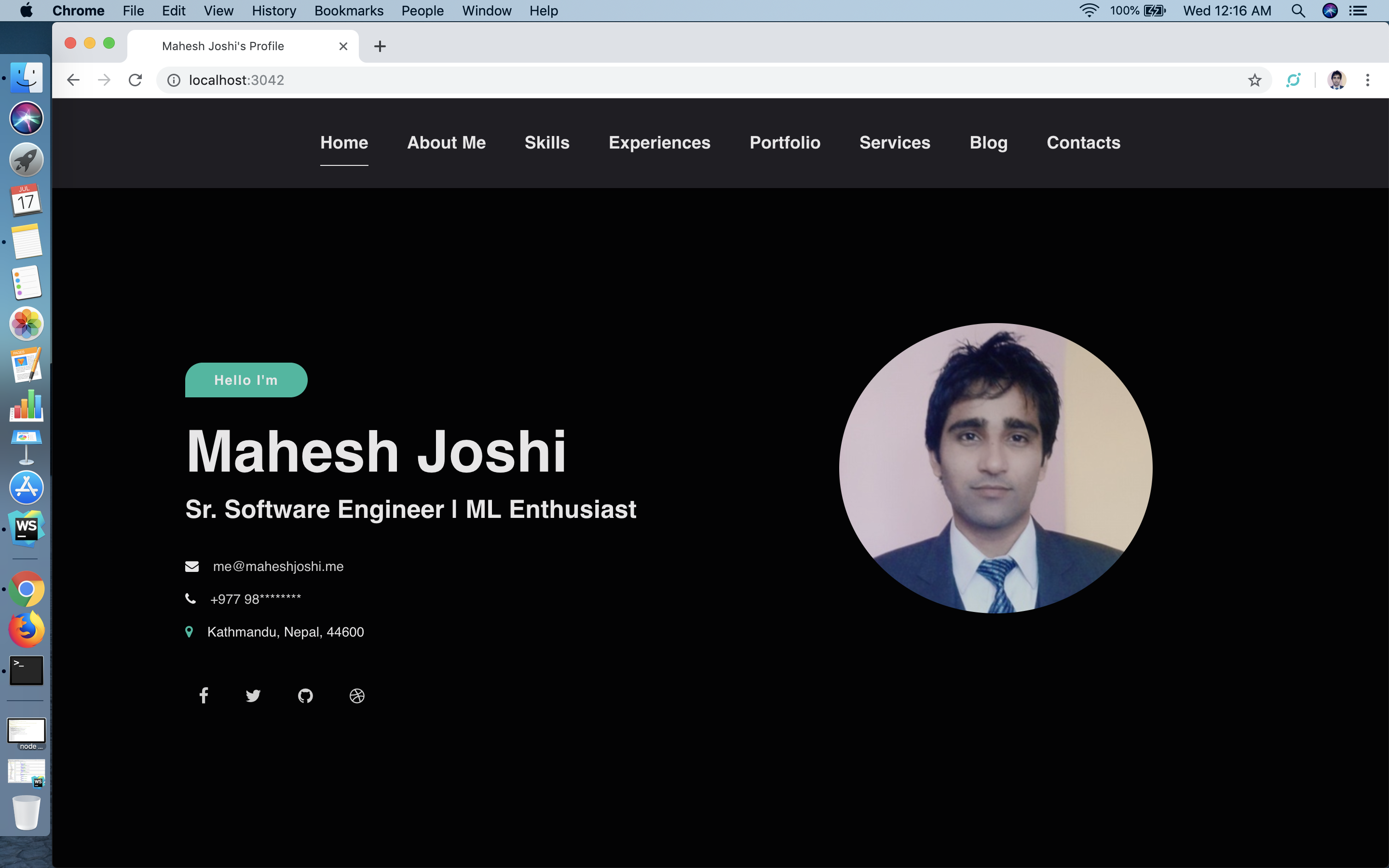The height and width of the screenshot is (868, 1389).
Task: Click the Hello I'm button
Action: [x=246, y=380]
